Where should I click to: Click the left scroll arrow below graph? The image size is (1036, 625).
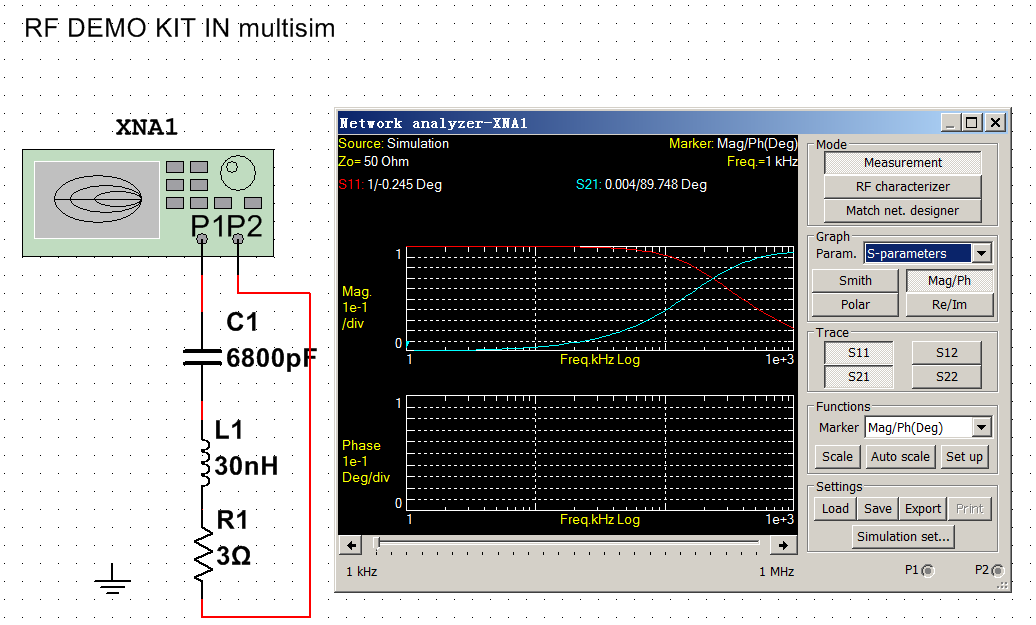pyautogui.click(x=351, y=545)
